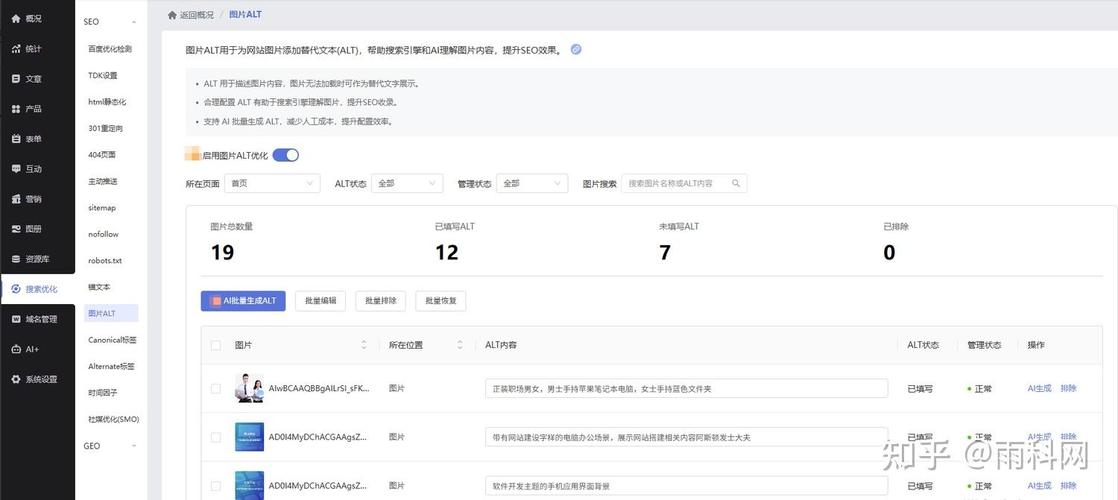Open the 资源库 database icon
Image resolution: width=1118 pixels, height=500 pixels.
point(16,259)
